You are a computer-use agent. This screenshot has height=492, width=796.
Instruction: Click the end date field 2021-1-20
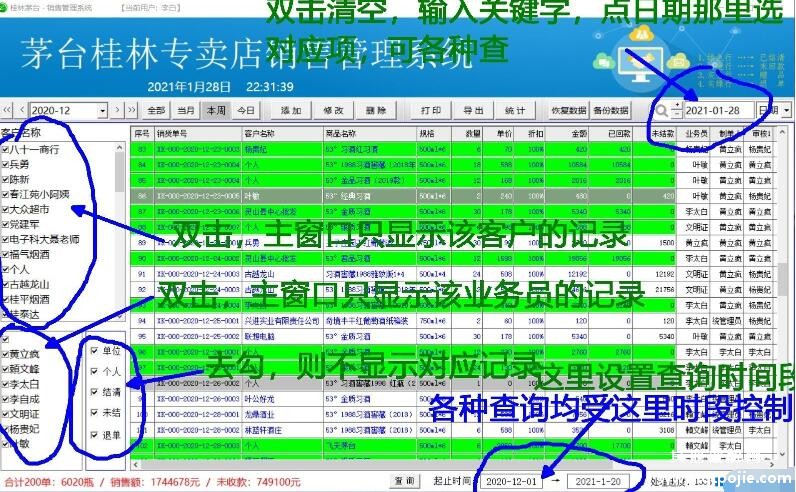click(x=598, y=481)
